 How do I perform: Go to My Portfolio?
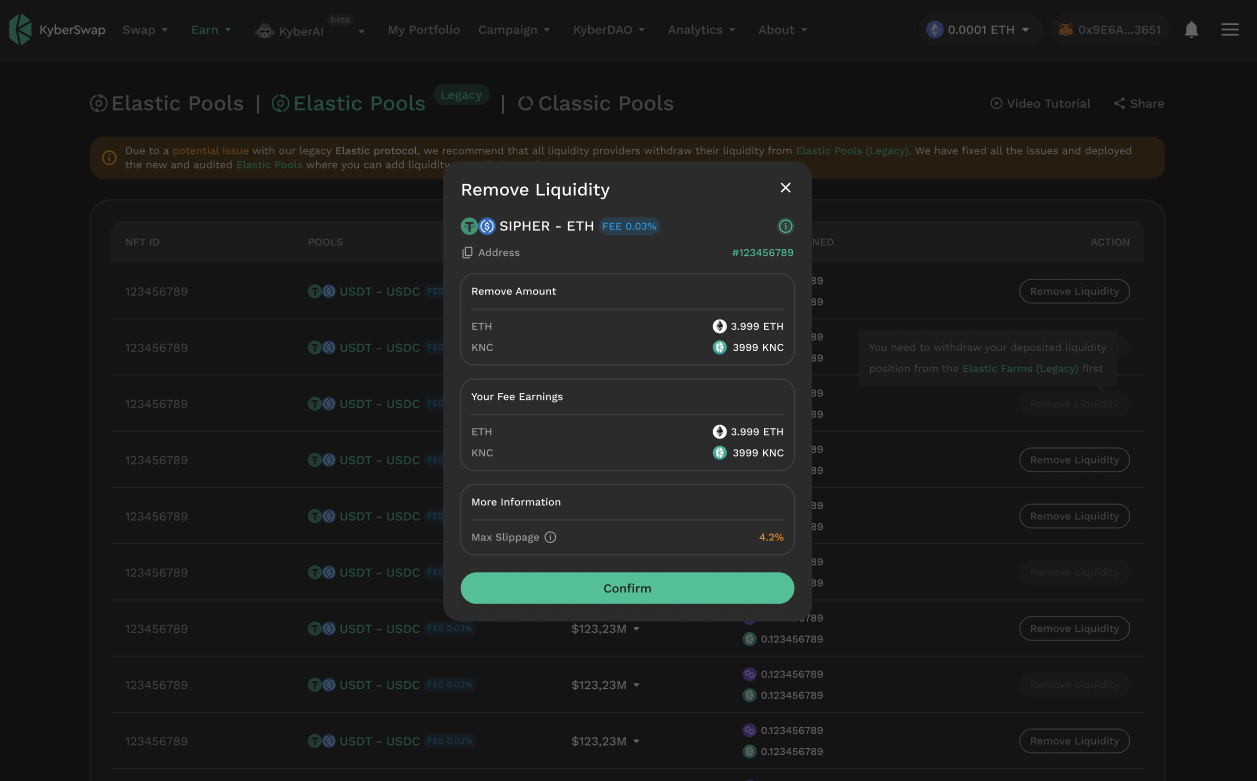424,30
